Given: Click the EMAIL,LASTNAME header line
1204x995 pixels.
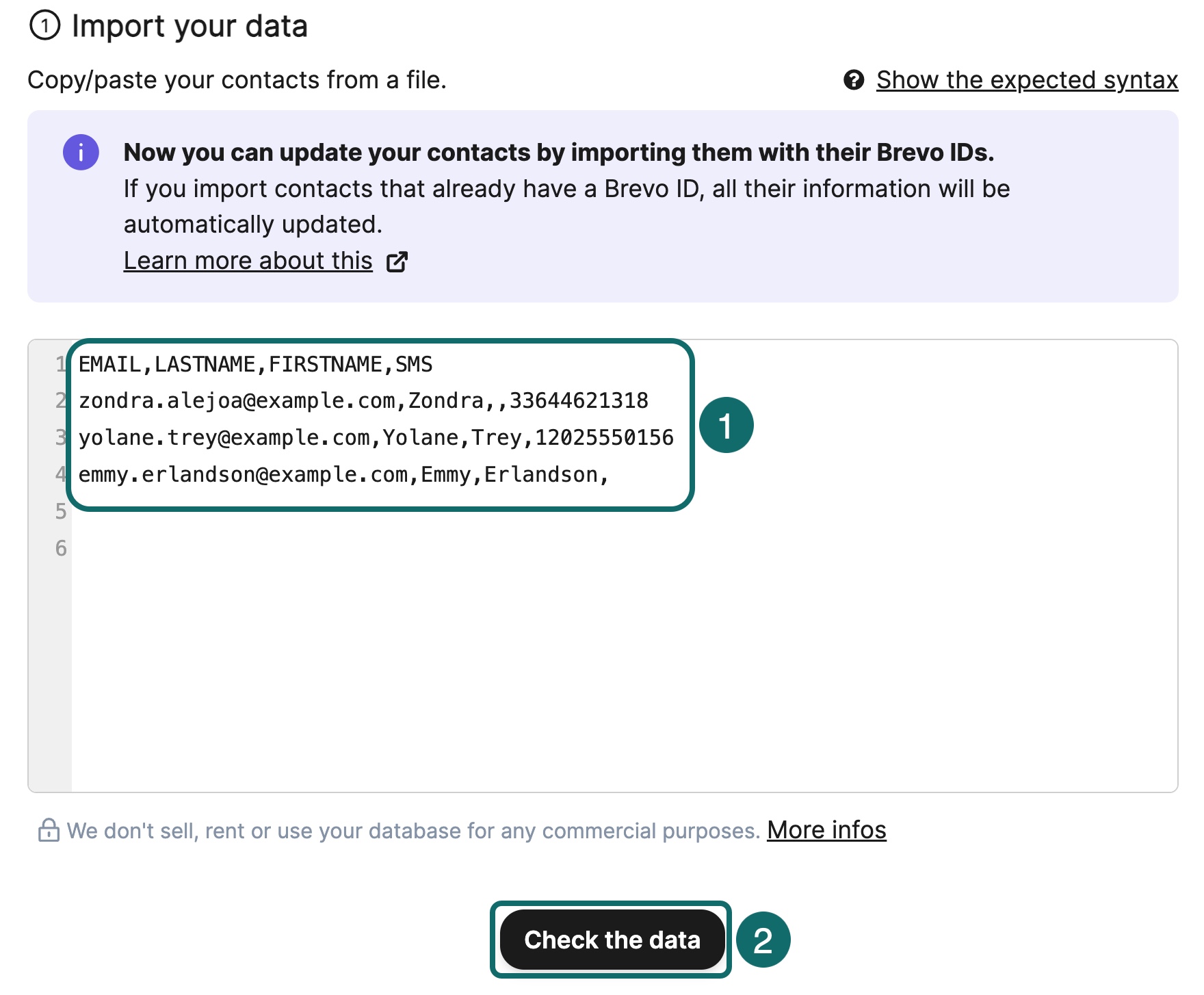Looking at the screenshot, I should tap(255, 364).
